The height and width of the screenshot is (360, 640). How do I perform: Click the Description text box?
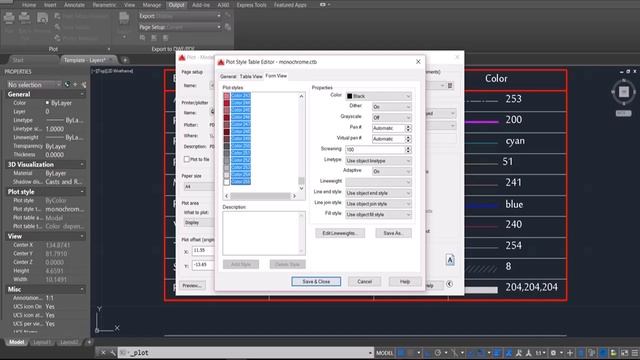click(x=264, y=233)
